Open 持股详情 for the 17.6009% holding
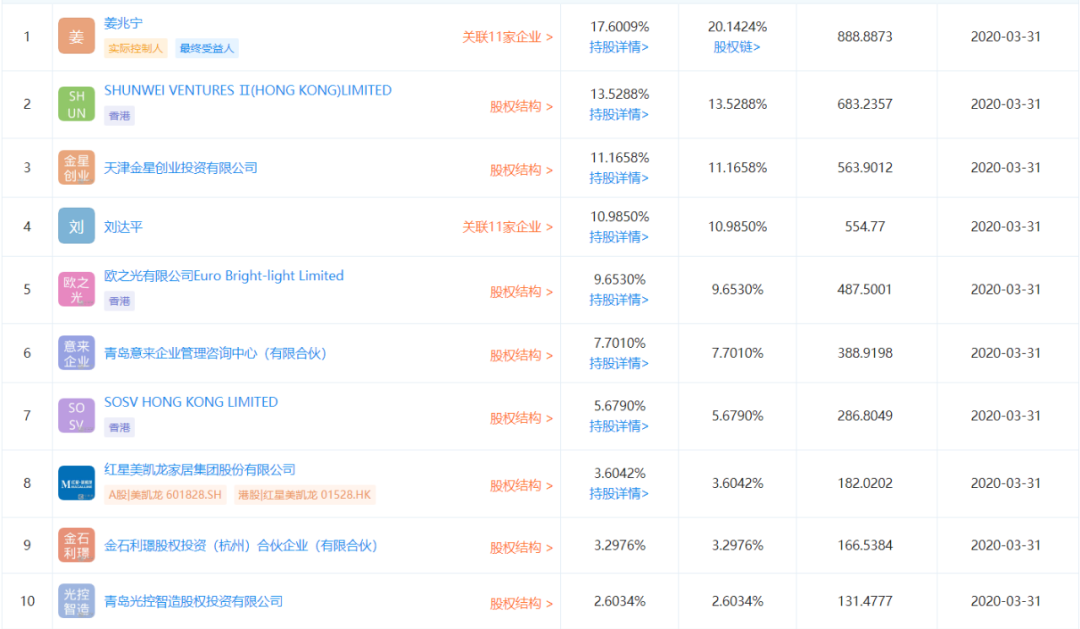1080x629 pixels. 619,47
